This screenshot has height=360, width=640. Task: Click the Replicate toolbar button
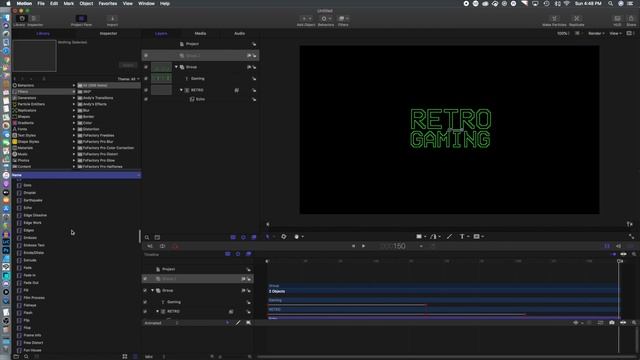tap(576, 19)
